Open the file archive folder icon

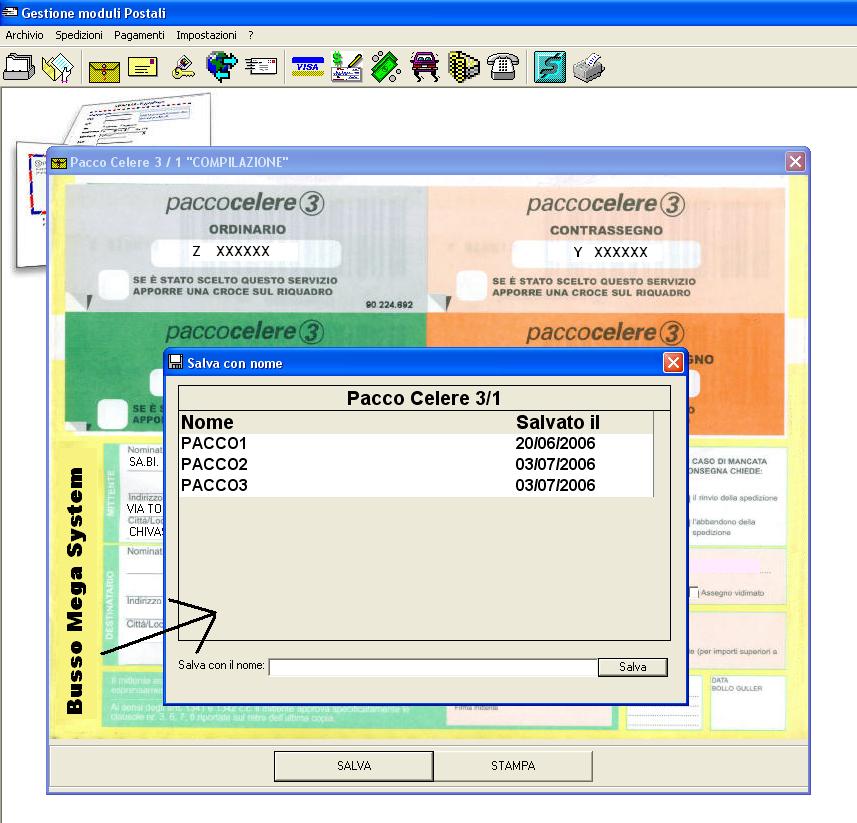point(19,67)
